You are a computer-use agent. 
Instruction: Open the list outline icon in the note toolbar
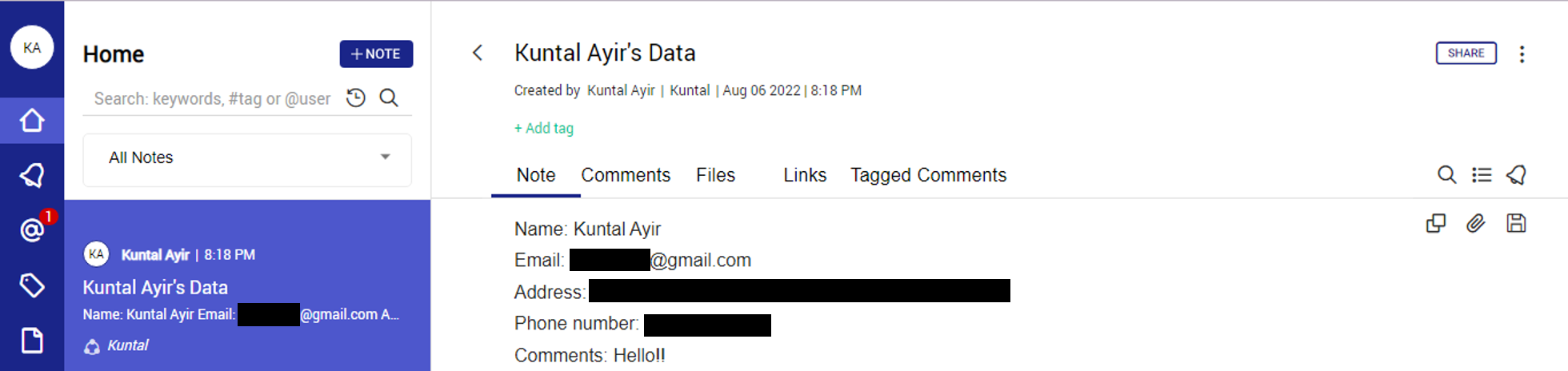click(x=1482, y=174)
